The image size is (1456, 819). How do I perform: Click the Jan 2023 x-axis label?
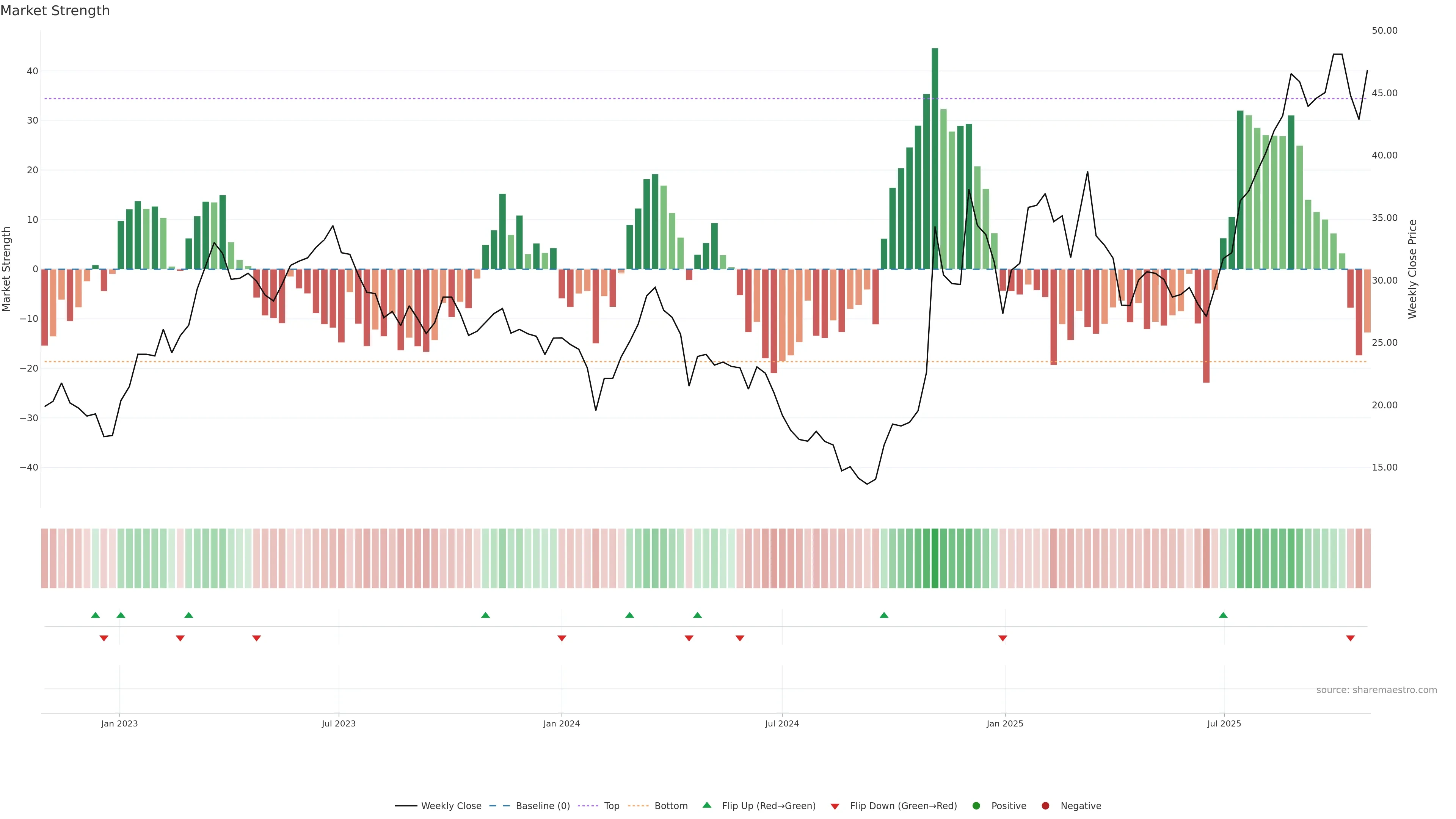[x=119, y=723]
